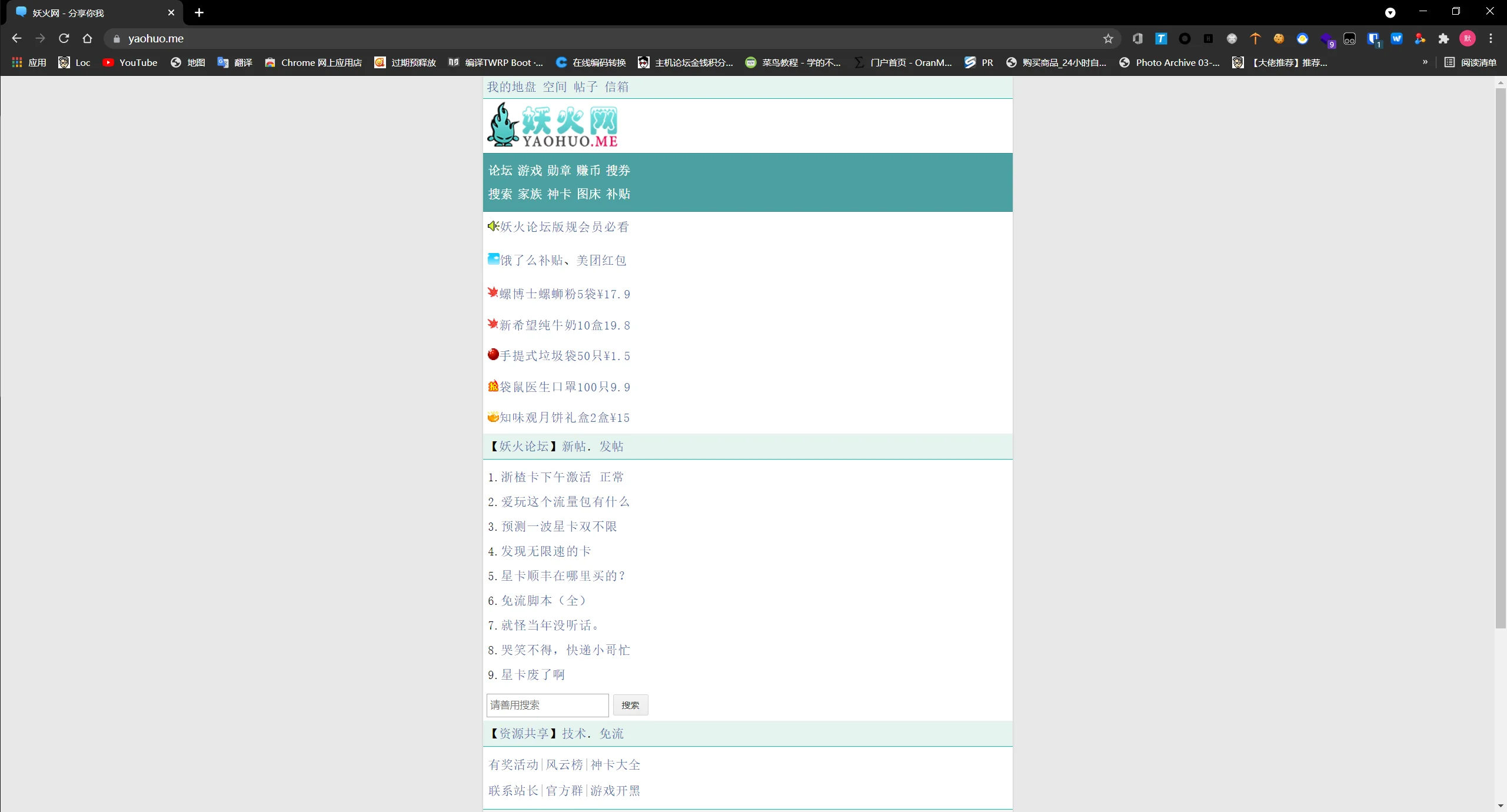Click the Yaohuo flame logo image

tap(552, 125)
